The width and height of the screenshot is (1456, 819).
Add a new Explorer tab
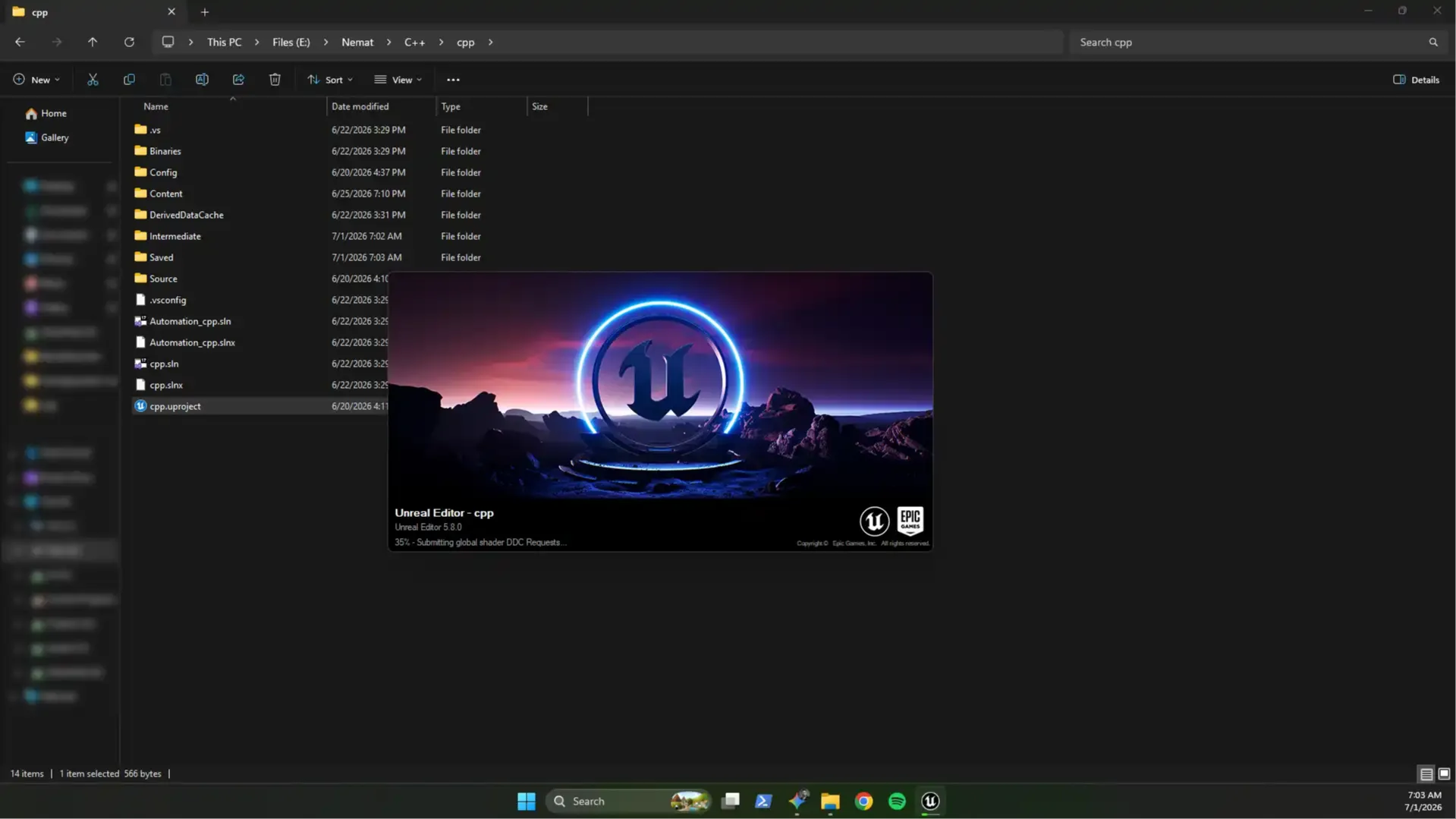(205, 12)
